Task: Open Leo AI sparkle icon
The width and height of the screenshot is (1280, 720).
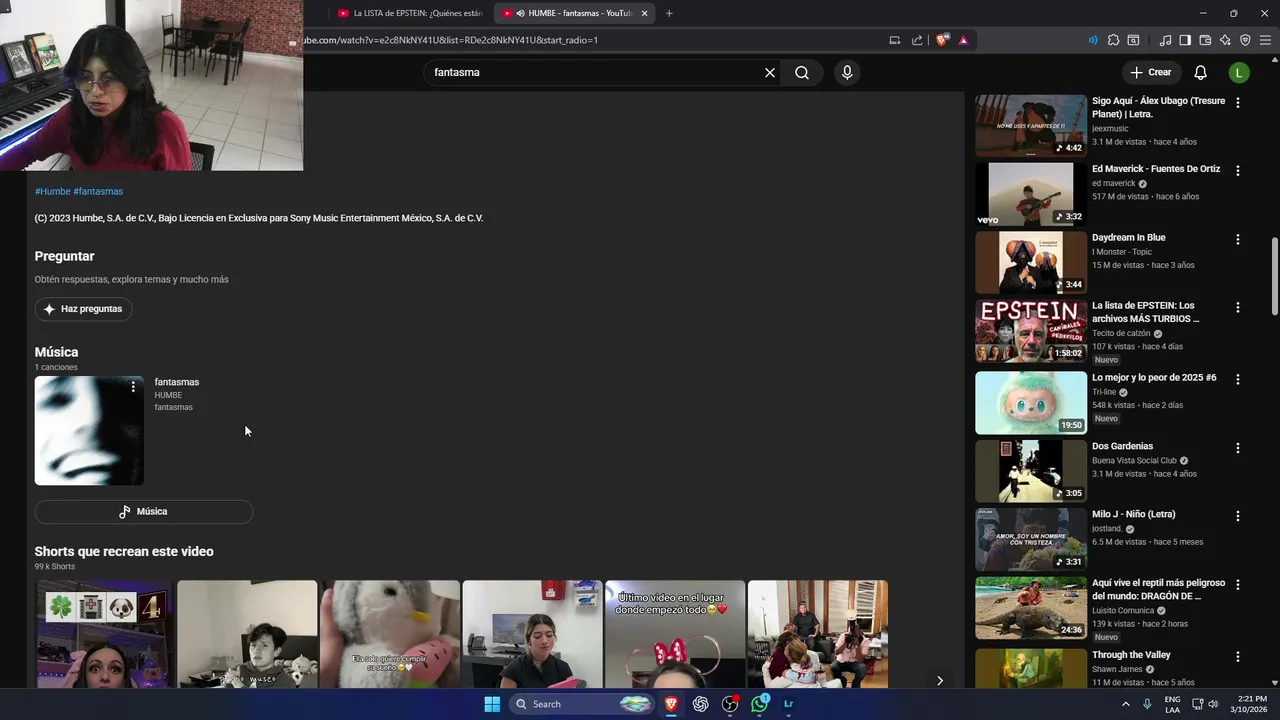Action: tap(1225, 40)
